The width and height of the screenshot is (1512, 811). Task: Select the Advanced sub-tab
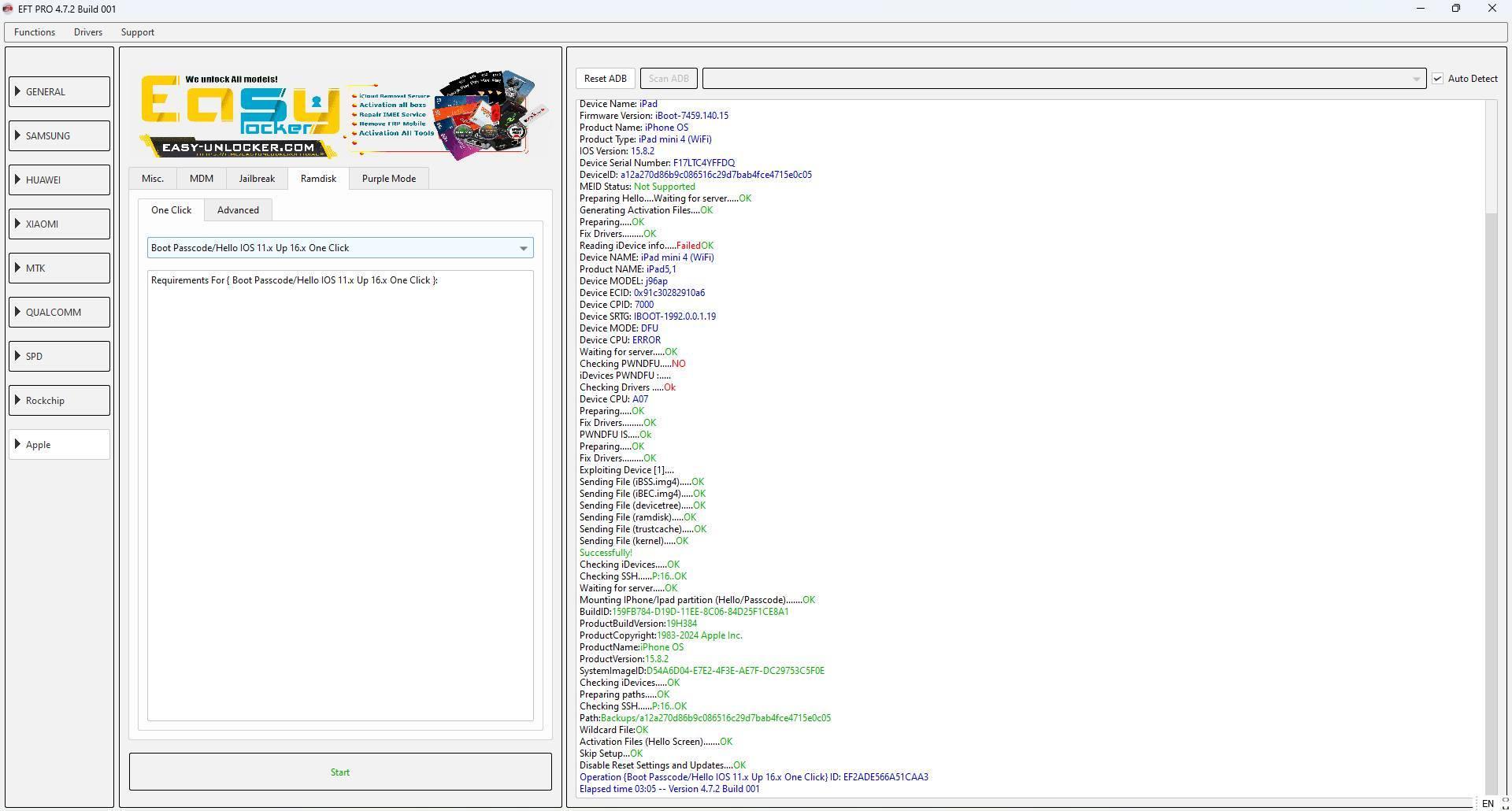point(238,210)
